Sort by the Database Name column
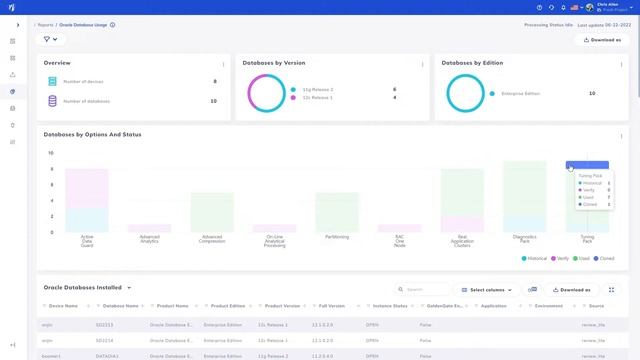 click(x=120, y=306)
